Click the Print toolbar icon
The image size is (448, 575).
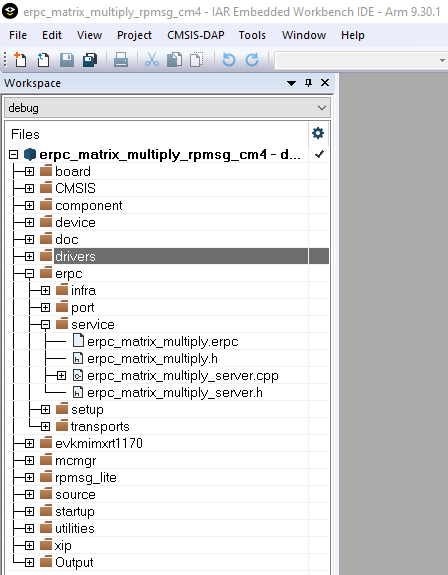pyautogui.click(x=121, y=60)
